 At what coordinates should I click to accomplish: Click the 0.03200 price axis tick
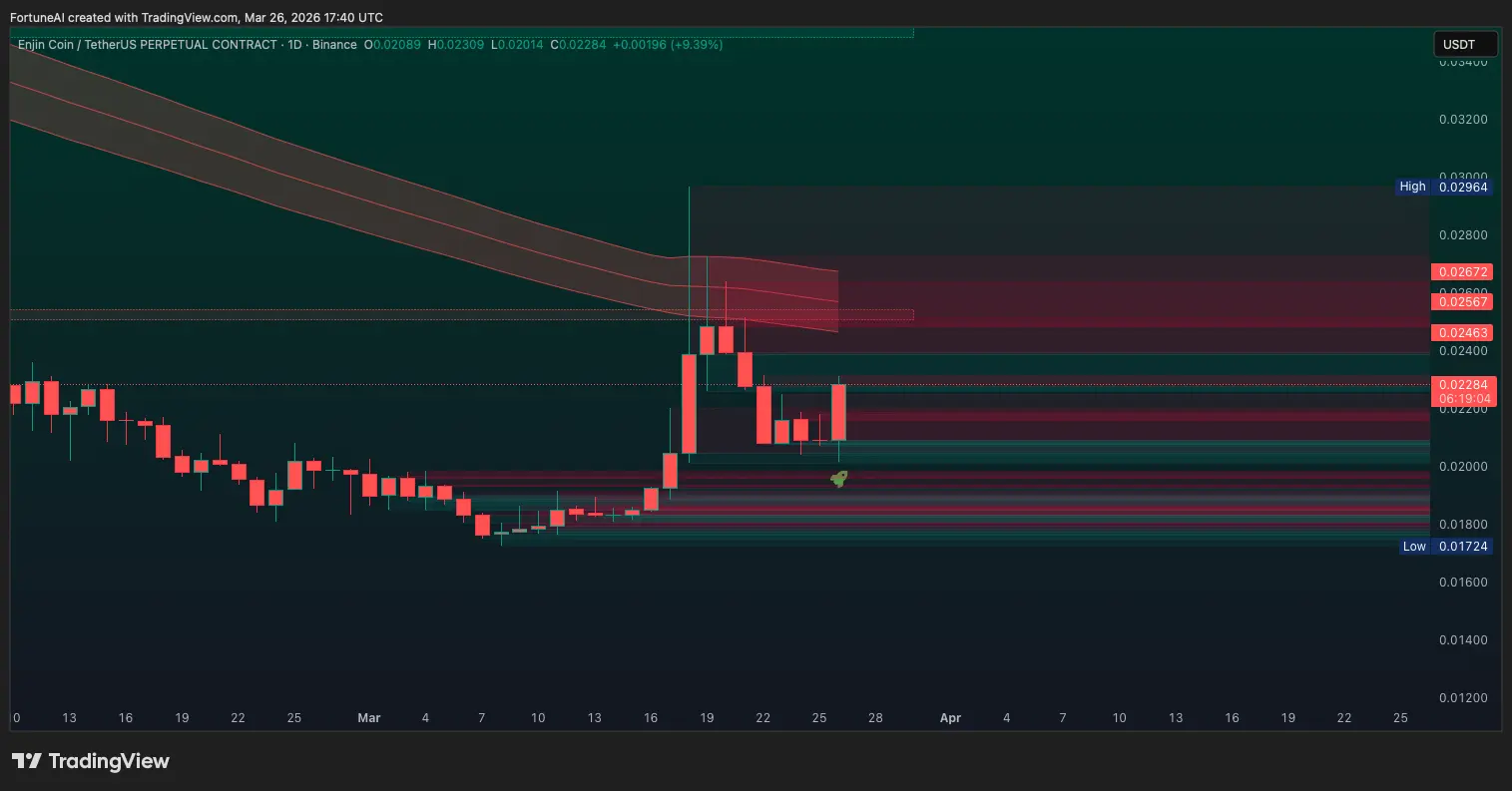1463,120
